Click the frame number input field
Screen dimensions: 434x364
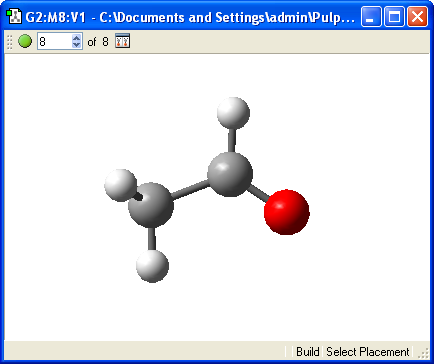(x=54, y=41)
